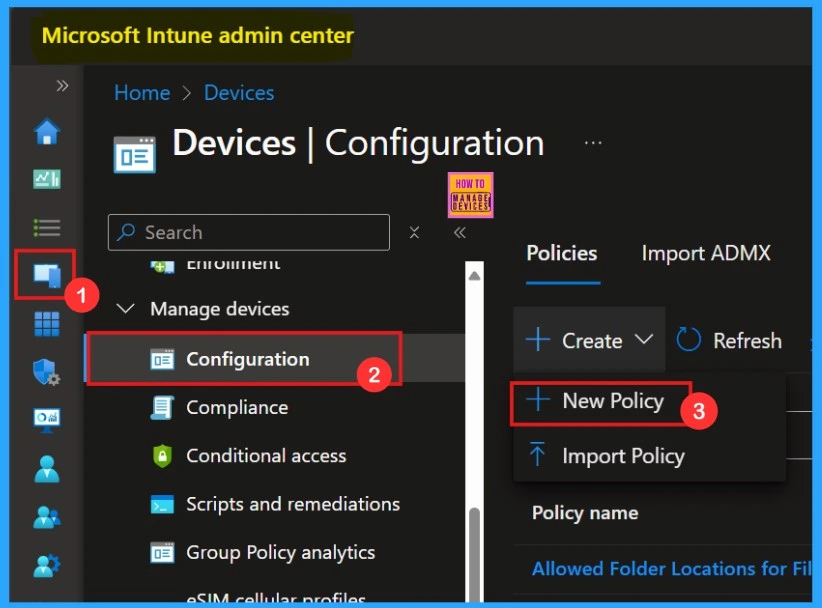Open Devices icon in sidebar
Viewport: 822px width, 608px height.
(47, 275)
